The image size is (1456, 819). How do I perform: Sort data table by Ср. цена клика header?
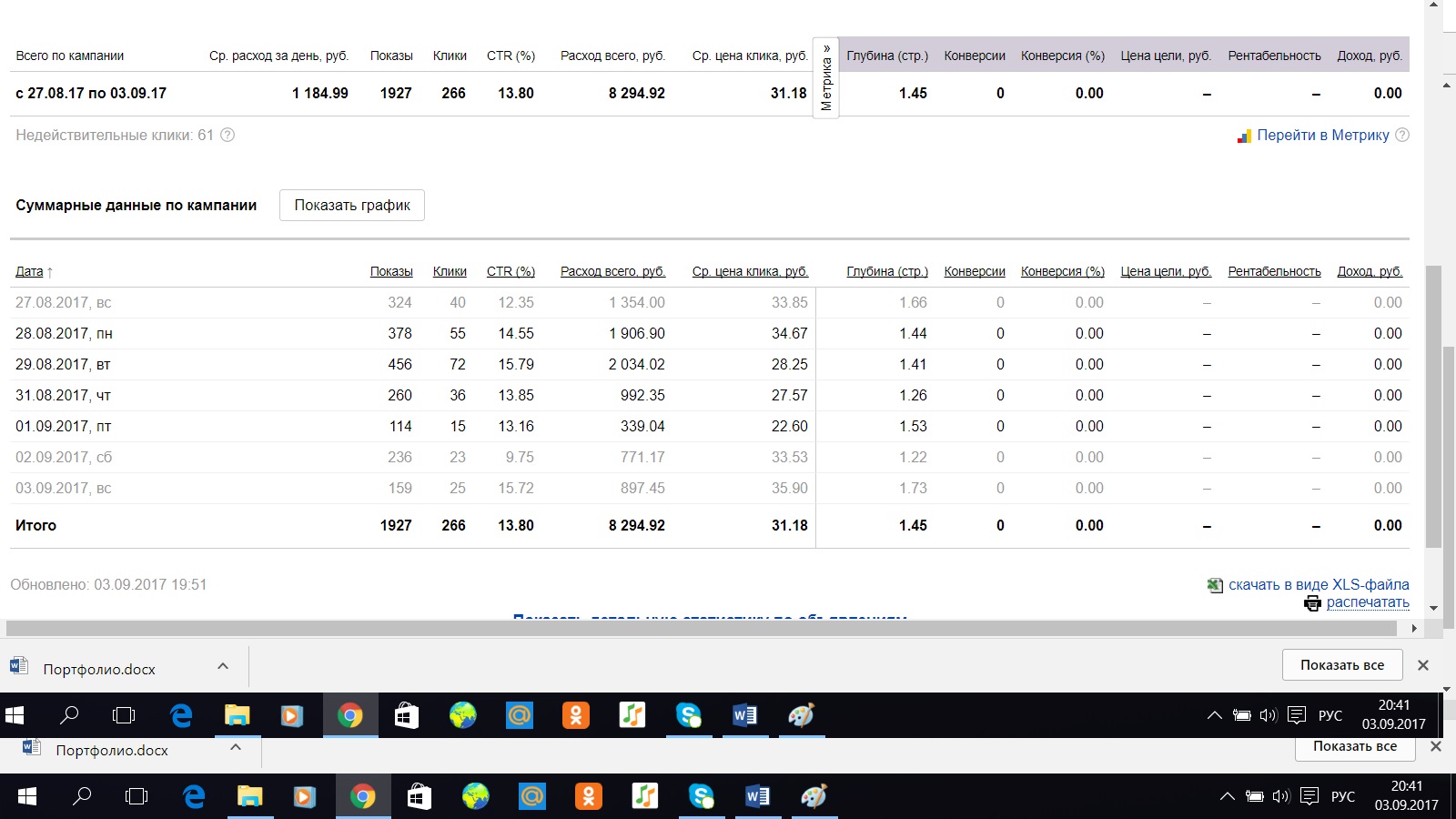tap(750, 271)
